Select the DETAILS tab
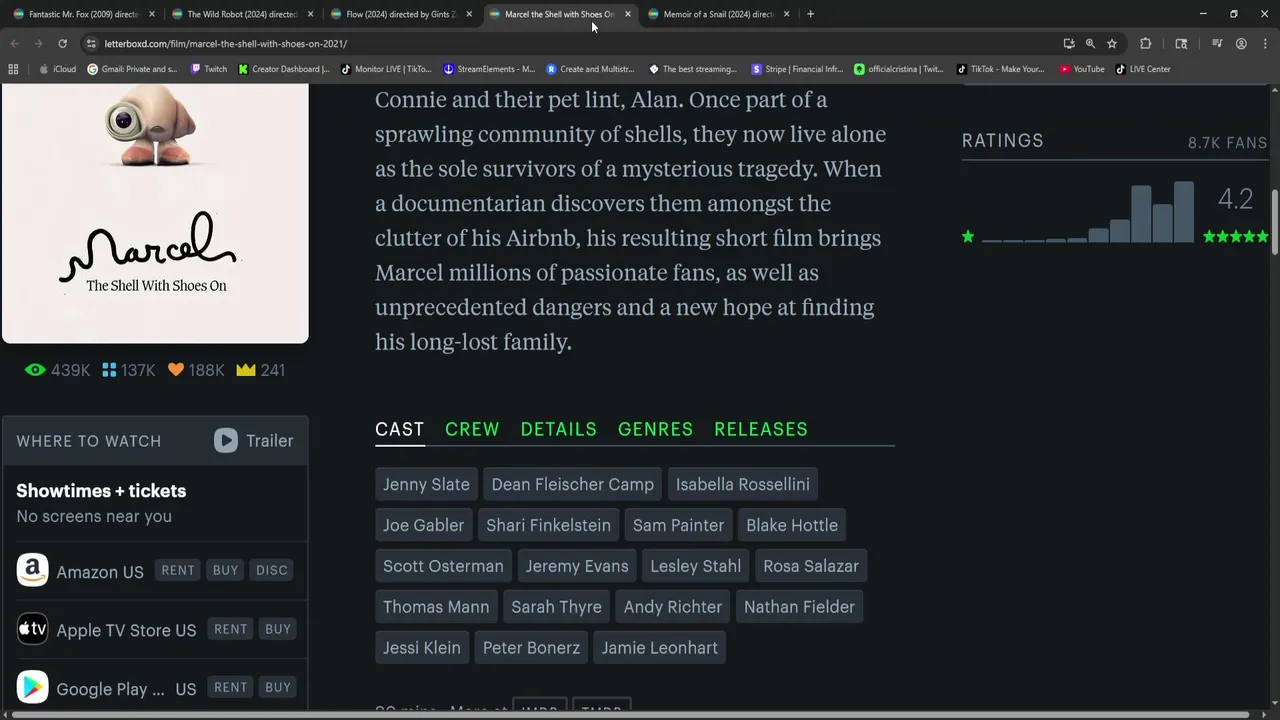Image resolution: width=1280 pixels, height=720 pixels. click(559, 429)
